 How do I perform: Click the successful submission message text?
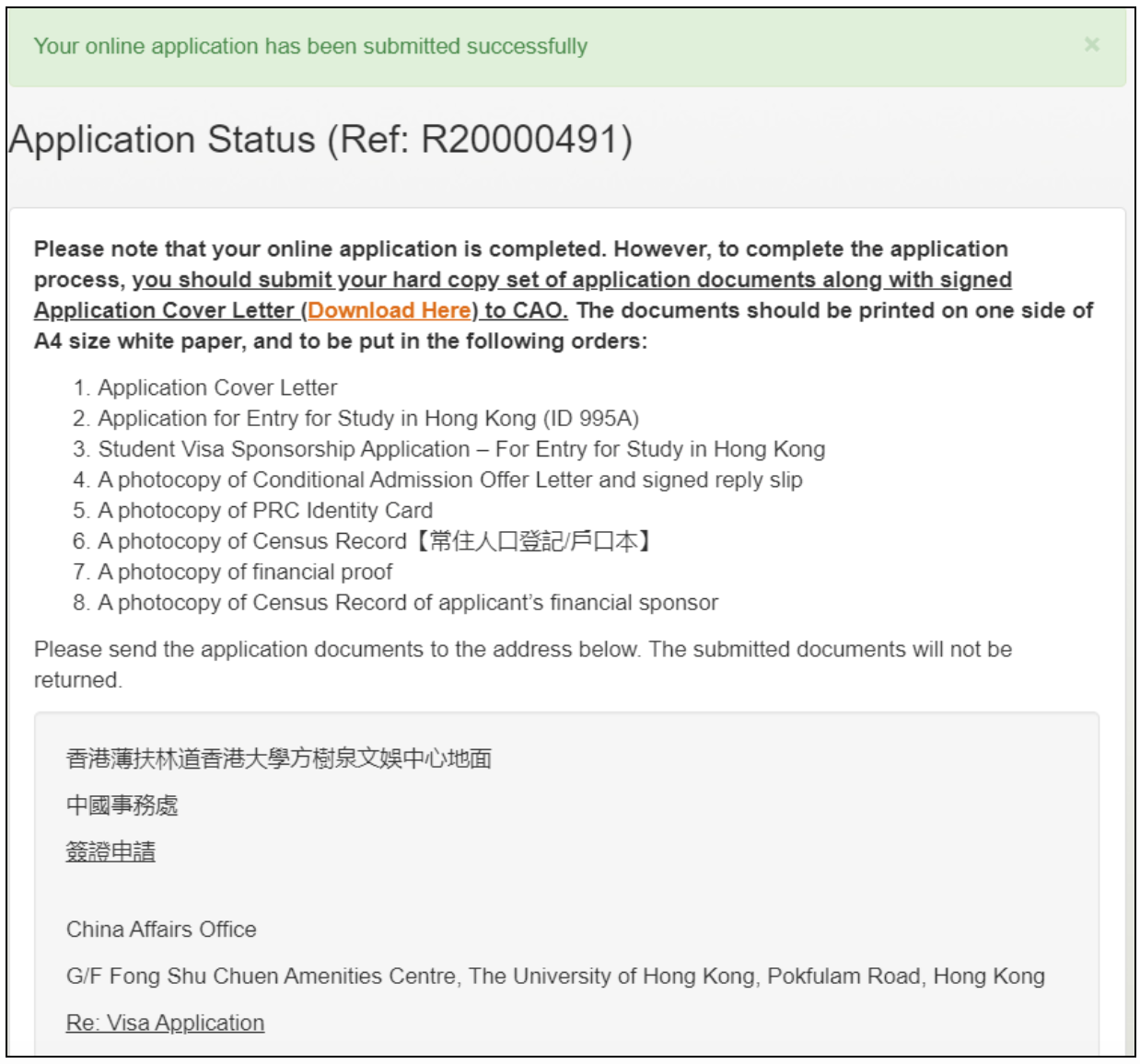(310, 46)
